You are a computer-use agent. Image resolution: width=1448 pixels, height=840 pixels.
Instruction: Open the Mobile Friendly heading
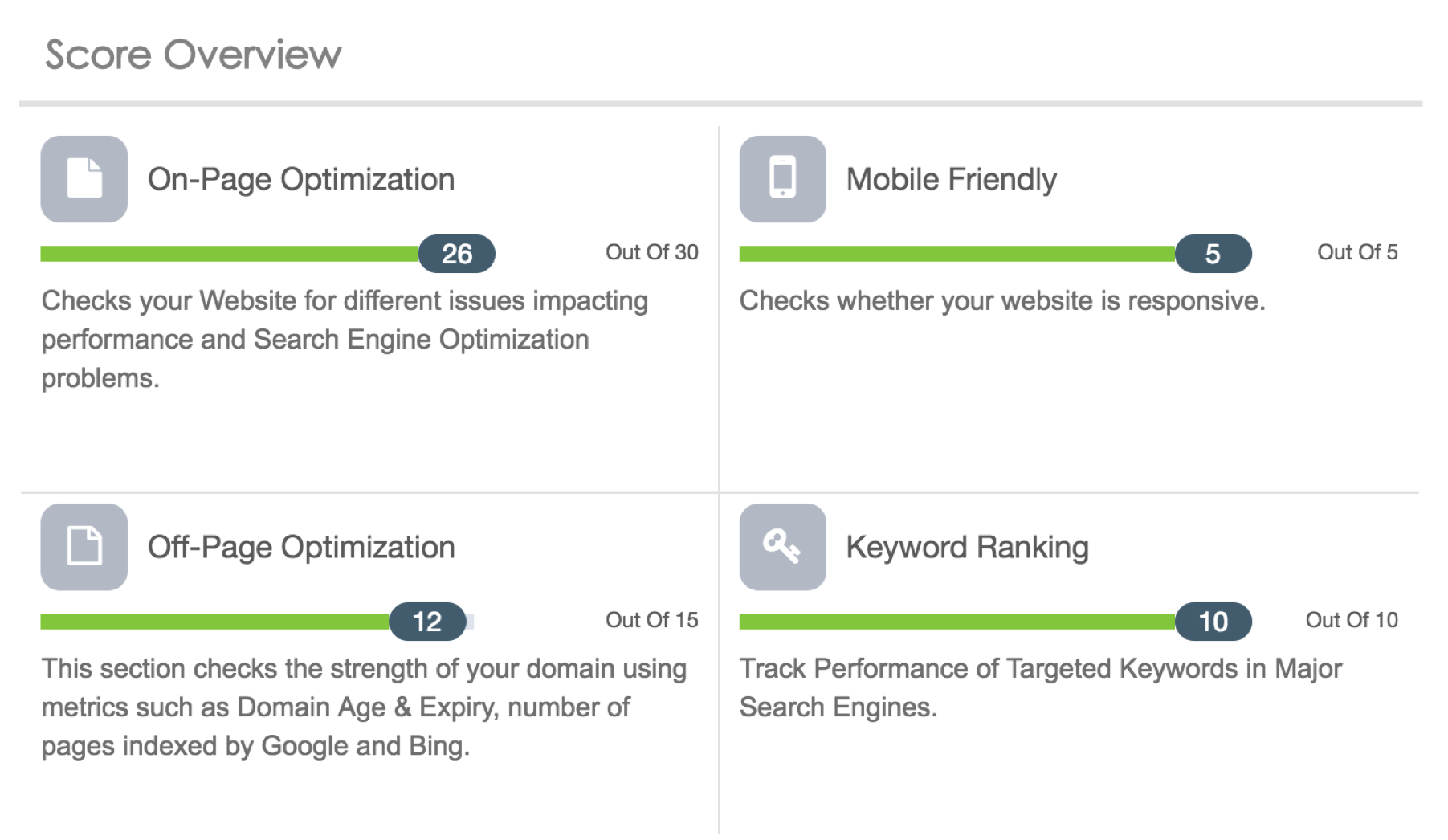coord(952,180)
